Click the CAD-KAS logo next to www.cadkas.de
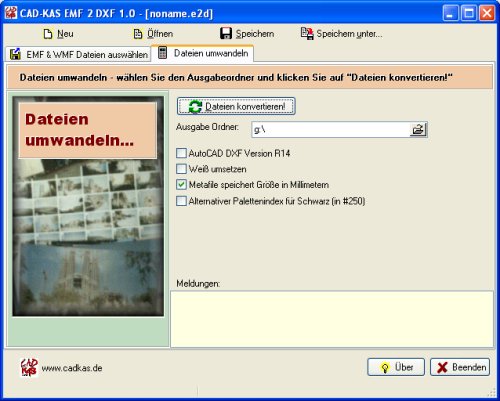The width and height of the screenshot is (500, 401). click(x=29, y=367)
